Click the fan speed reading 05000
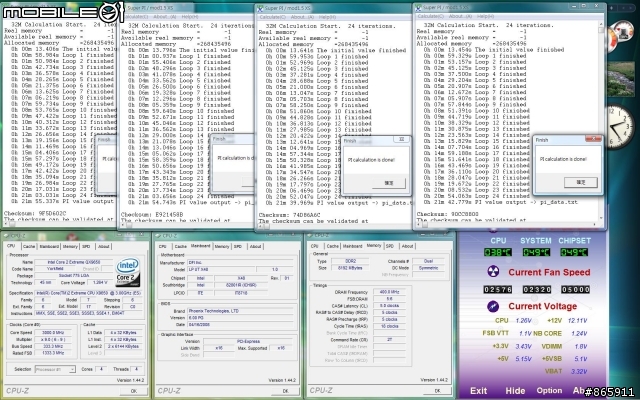The image size is (640, 400). pos(575,289)
